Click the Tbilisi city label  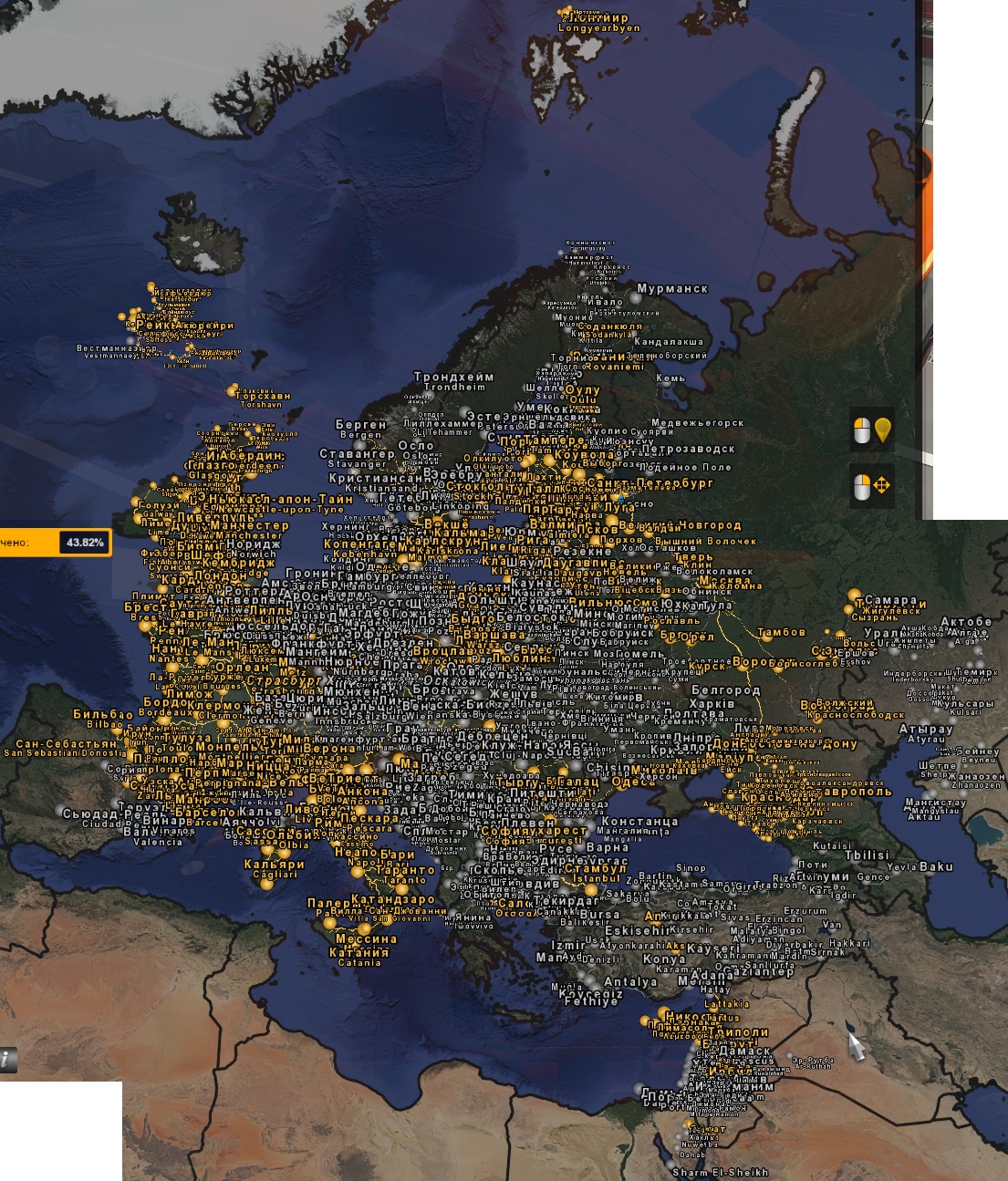(x=867, y=855)
